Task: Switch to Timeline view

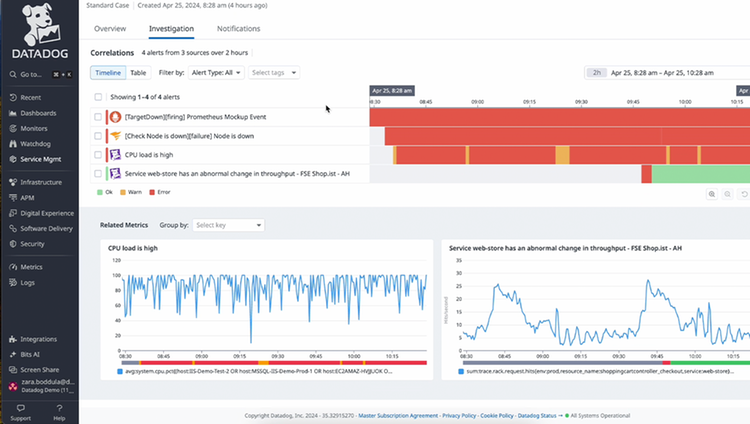Action: (108, 73)
